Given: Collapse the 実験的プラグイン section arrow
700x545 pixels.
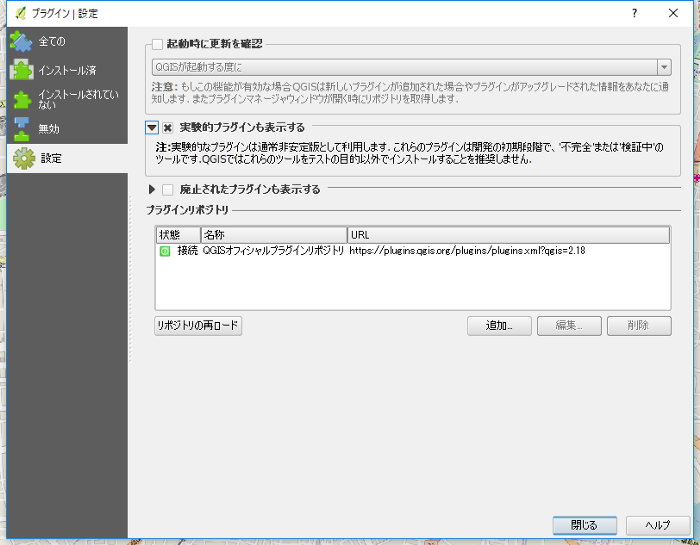Looking at the screenshot, I should (x=152, y=128).
